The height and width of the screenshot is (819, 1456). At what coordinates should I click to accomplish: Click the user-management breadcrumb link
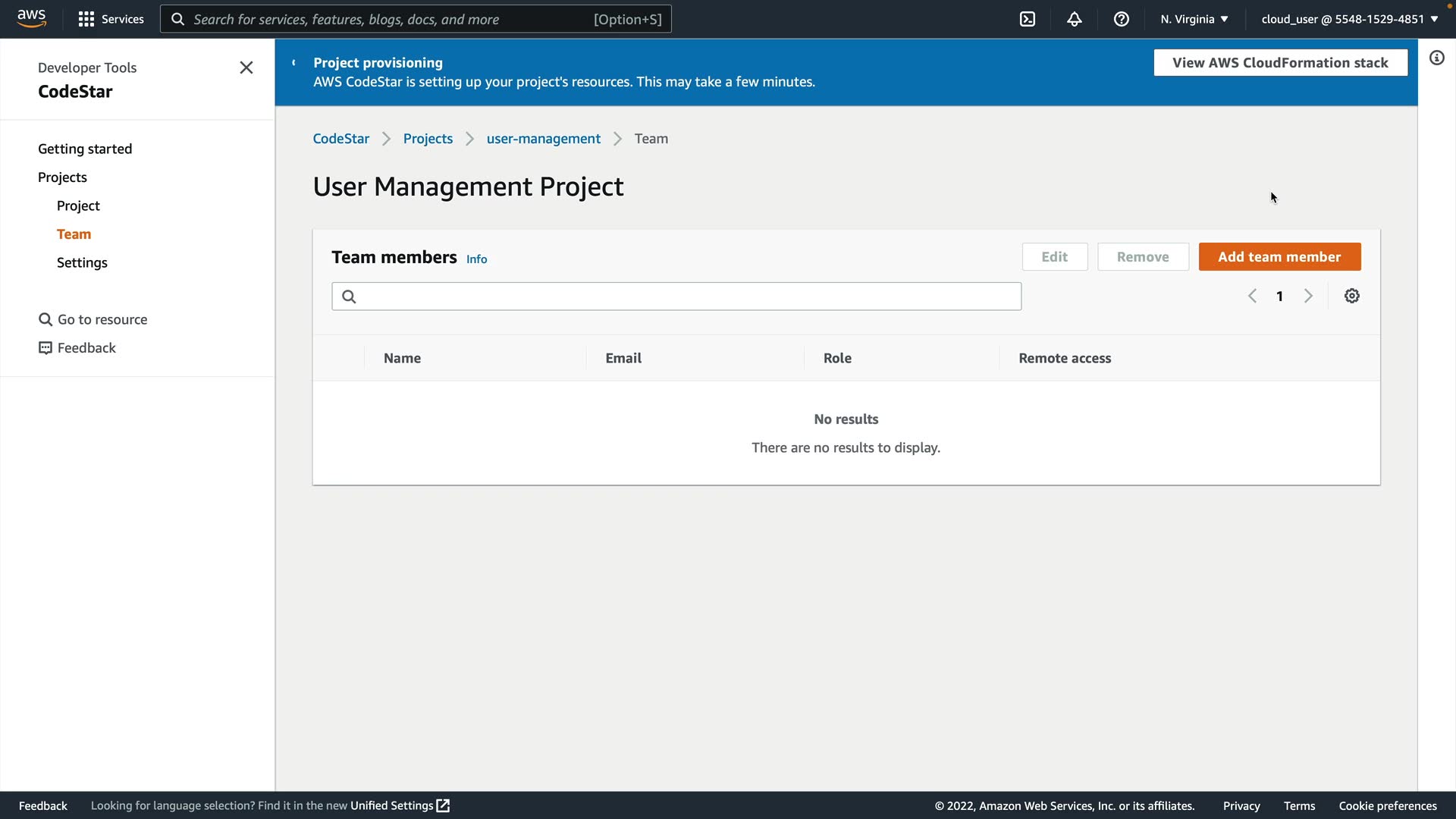543,139
